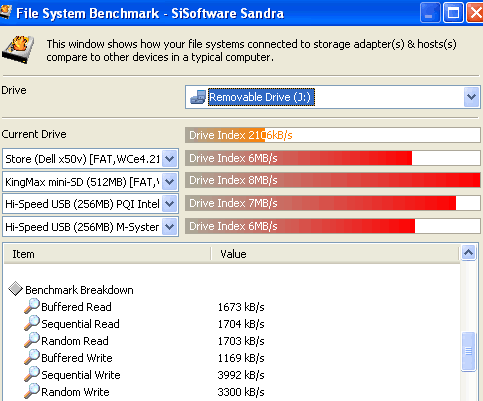Open the Hi-Speed USB PQI Intel dropdown
This screenshot has height=401, width=483.
tap(170, 204)
